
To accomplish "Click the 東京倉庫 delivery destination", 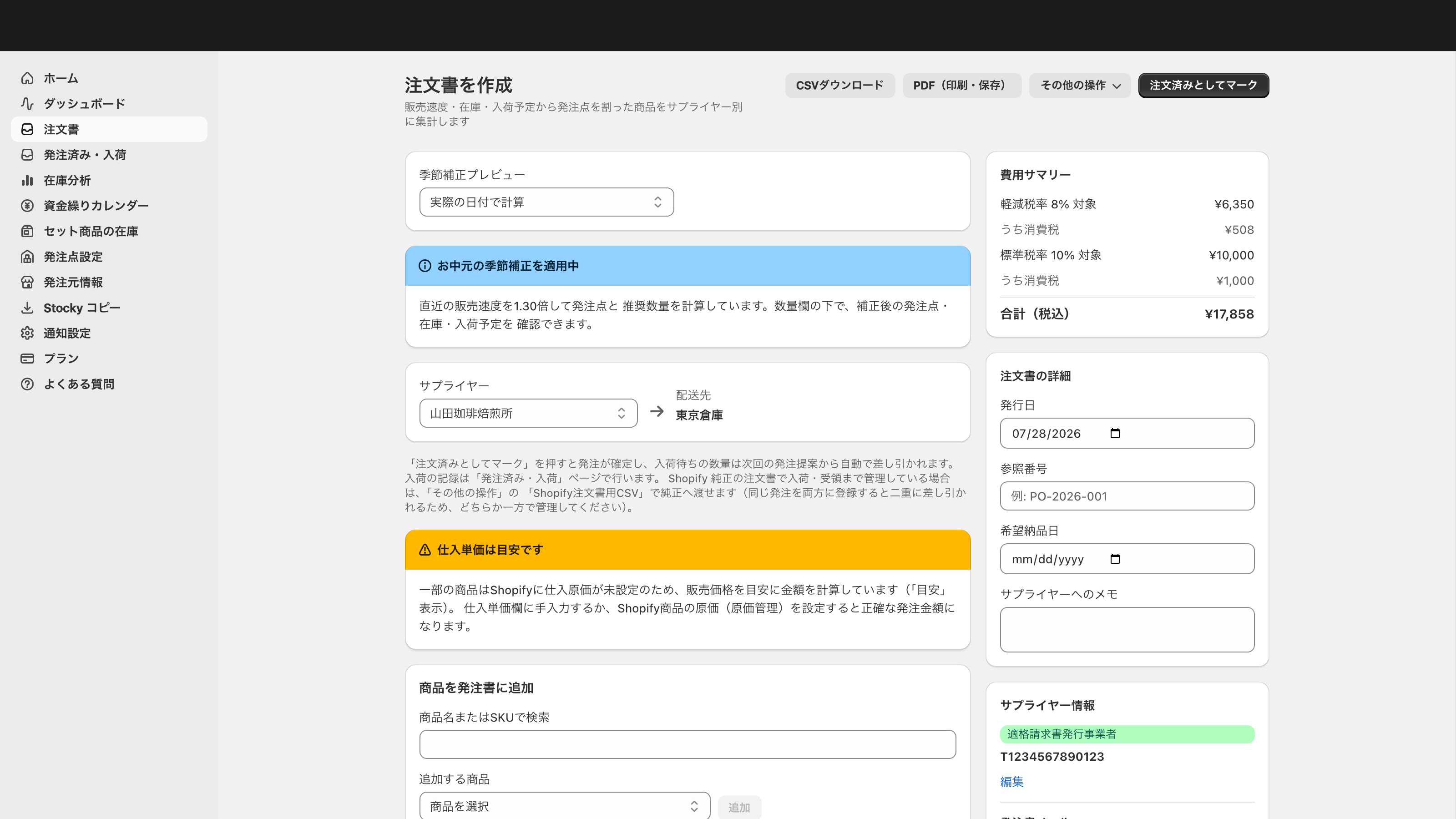I will 699,415.
